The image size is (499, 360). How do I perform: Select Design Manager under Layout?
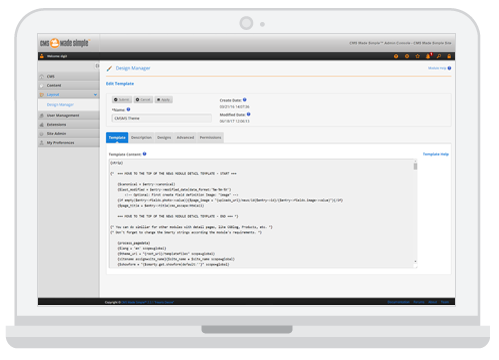[x=60, y=105]
